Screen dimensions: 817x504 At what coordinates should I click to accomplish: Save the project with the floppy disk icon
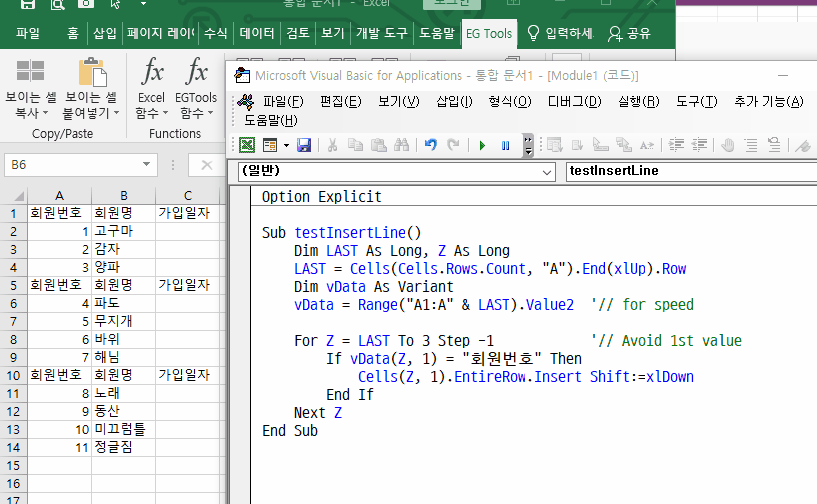304,145
